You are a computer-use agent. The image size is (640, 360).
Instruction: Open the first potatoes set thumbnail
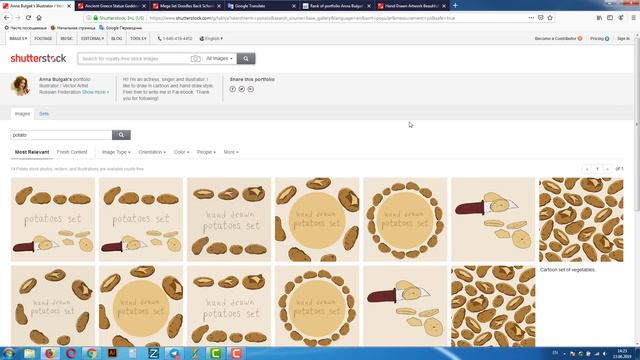point(53,219)
